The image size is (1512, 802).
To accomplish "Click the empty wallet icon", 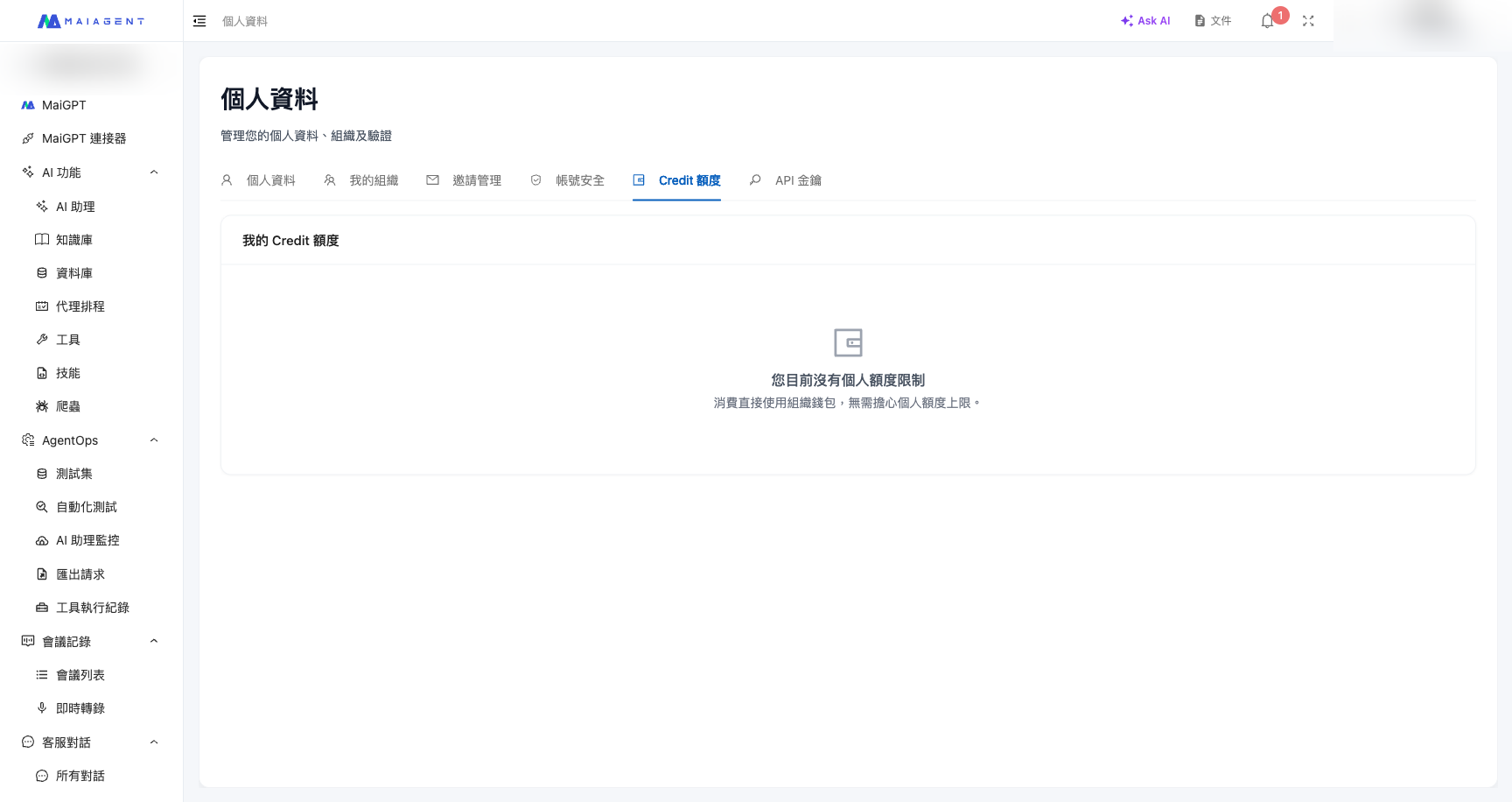I will click(x=848, y=342).
